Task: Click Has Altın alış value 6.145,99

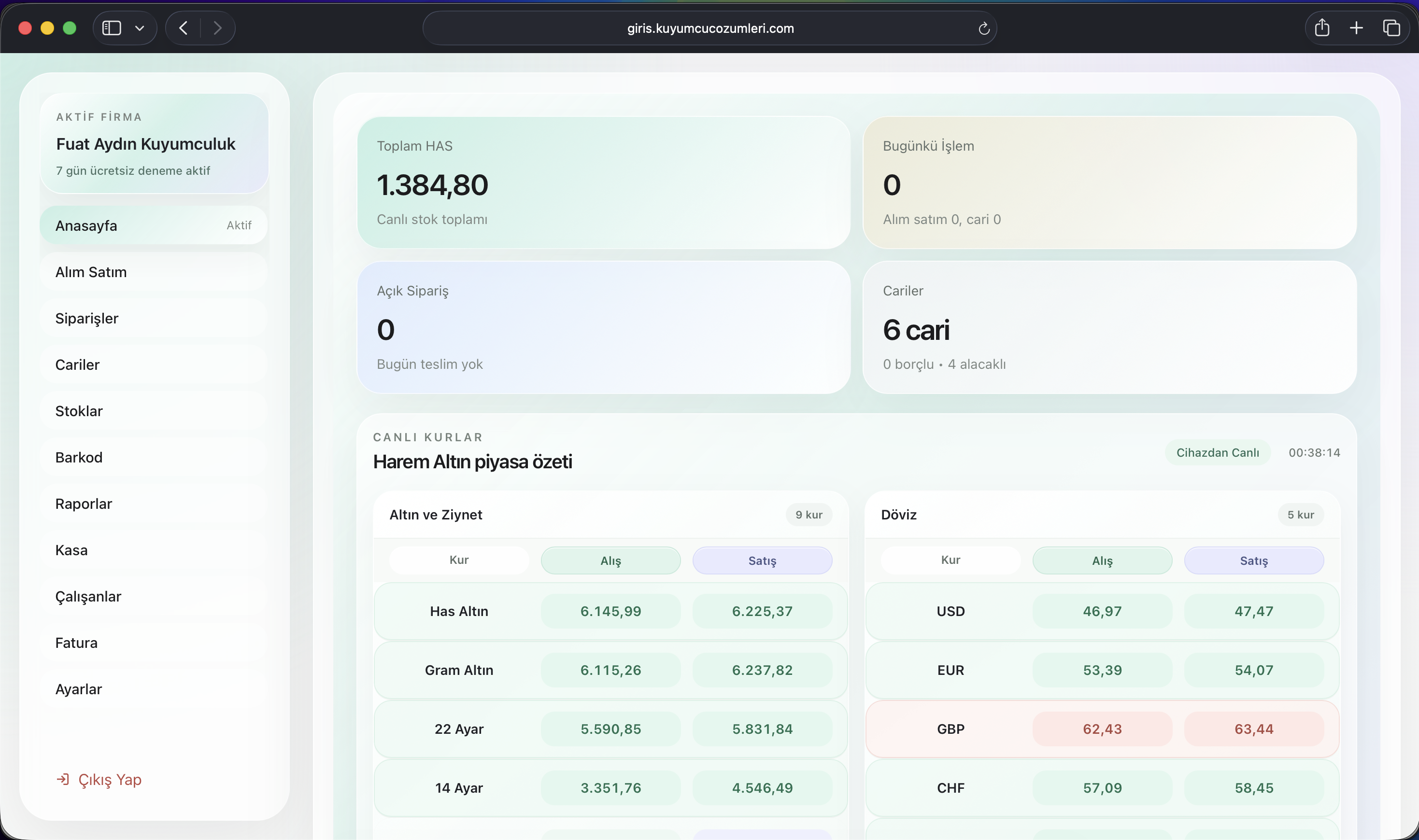Action: click(x=610, y=611)
